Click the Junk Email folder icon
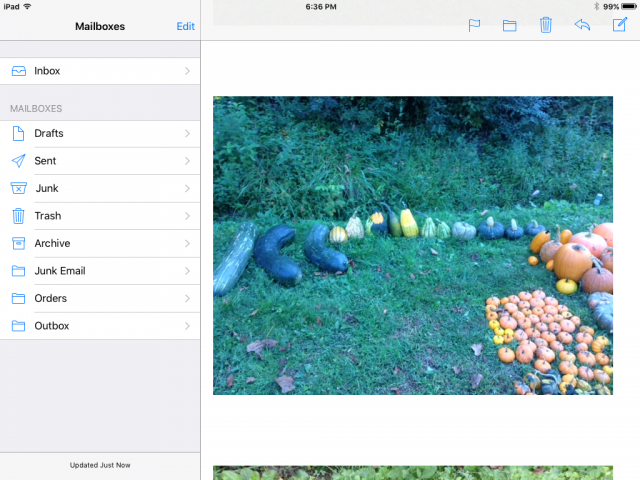Screen dimensions: 640x480 click(x=18, y=271)
